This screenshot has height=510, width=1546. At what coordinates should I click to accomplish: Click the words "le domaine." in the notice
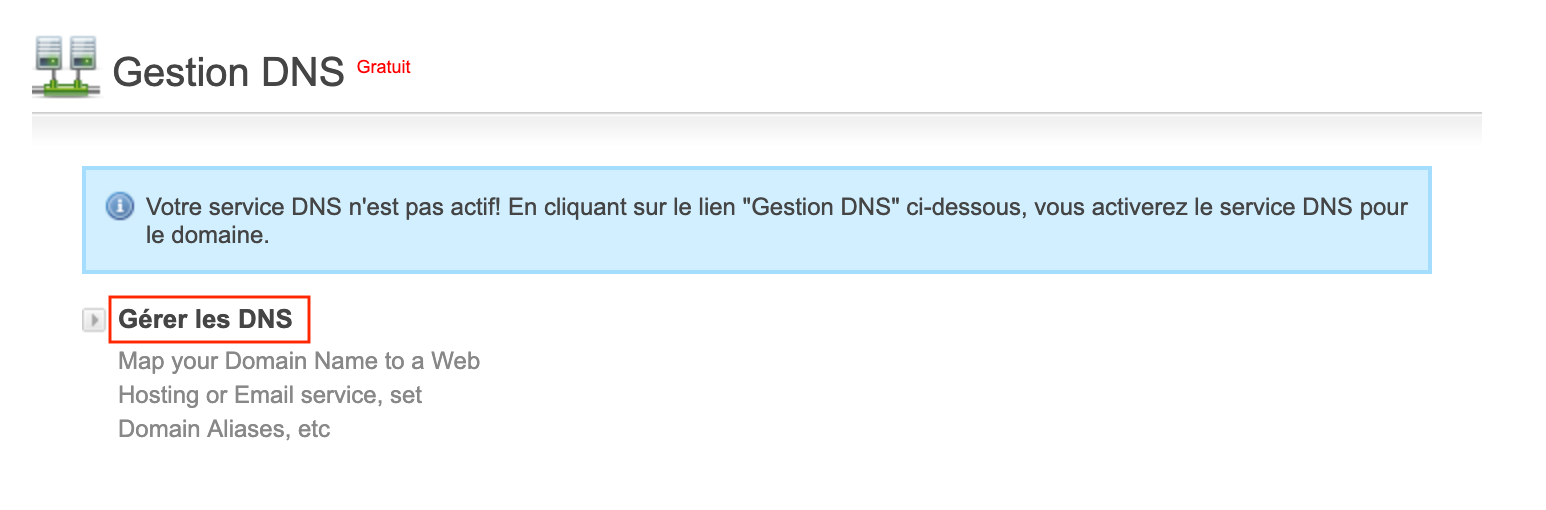pyautogui.click(x=208, y=238)
